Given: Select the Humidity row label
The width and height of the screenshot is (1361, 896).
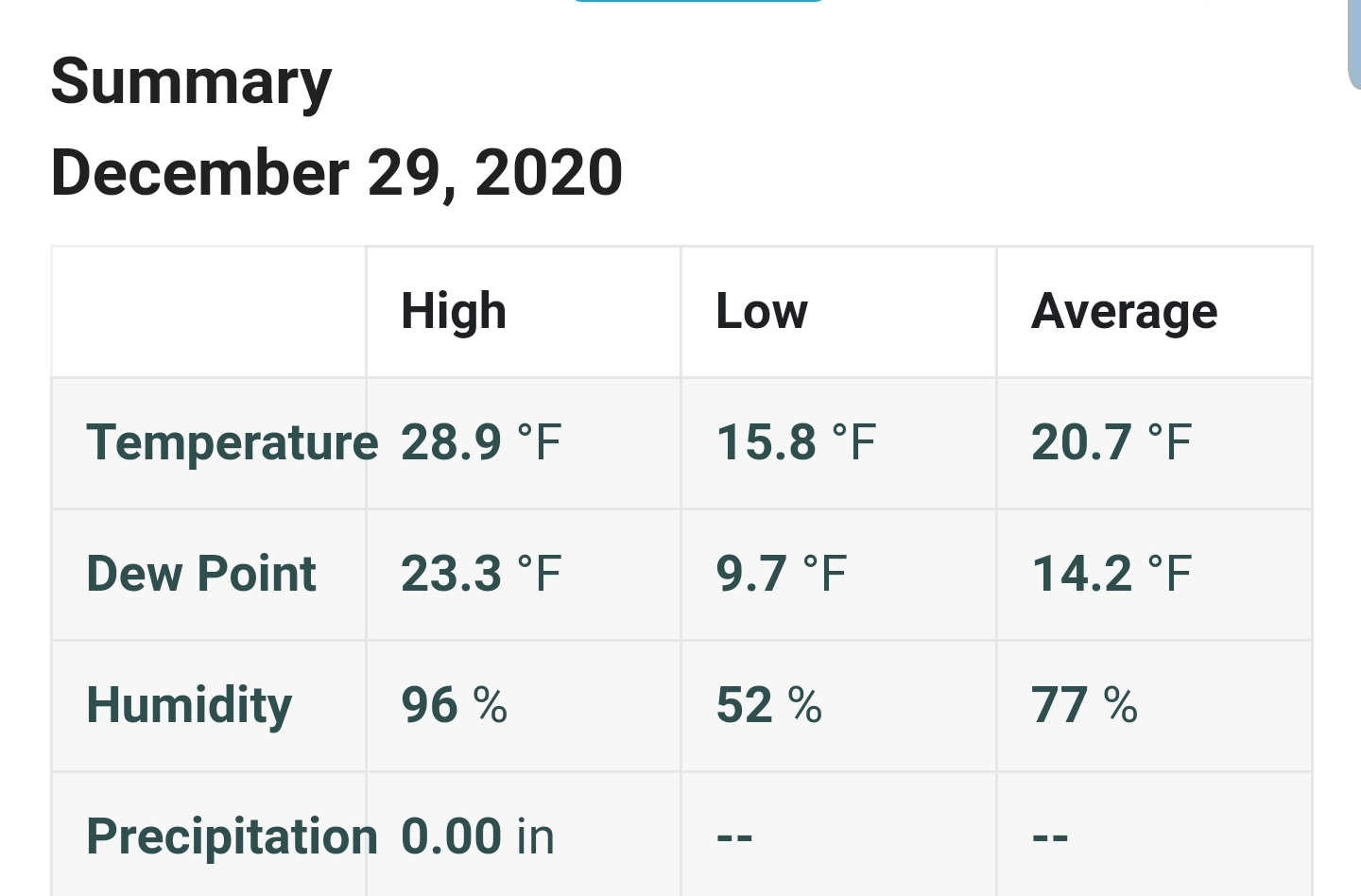Looking at the screenshot, I should point(189,705).
